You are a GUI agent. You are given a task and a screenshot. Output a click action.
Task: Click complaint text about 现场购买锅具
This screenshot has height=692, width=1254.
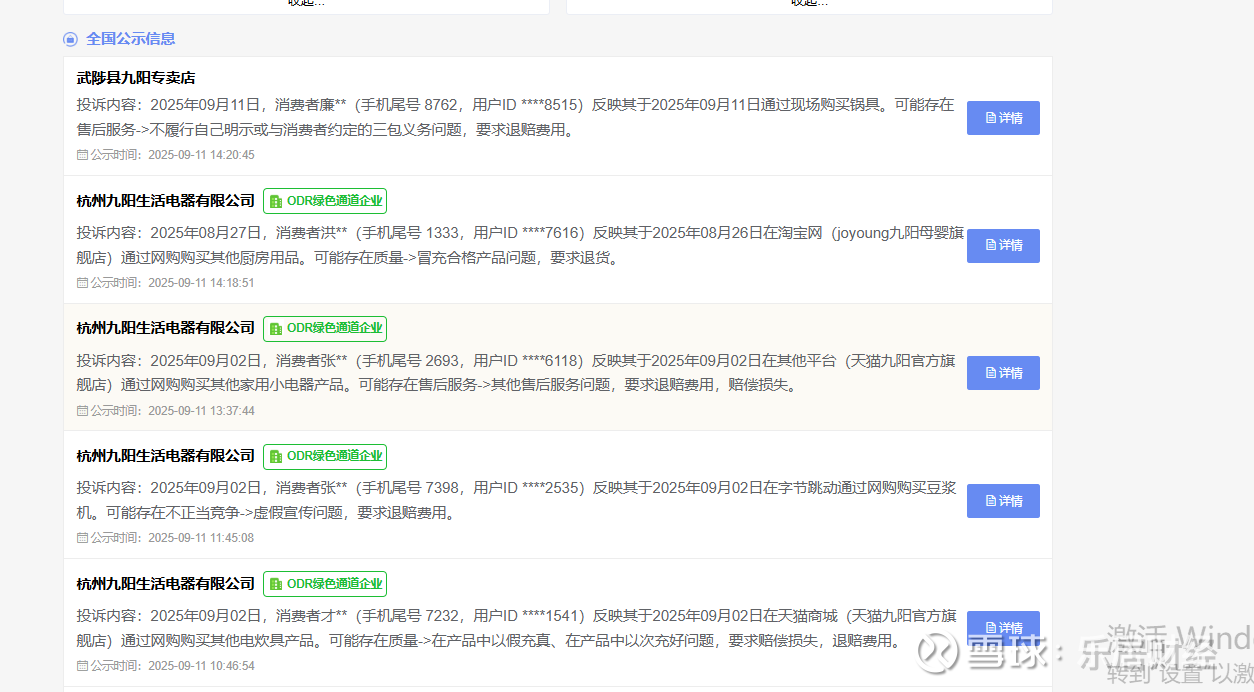point(516,117)
